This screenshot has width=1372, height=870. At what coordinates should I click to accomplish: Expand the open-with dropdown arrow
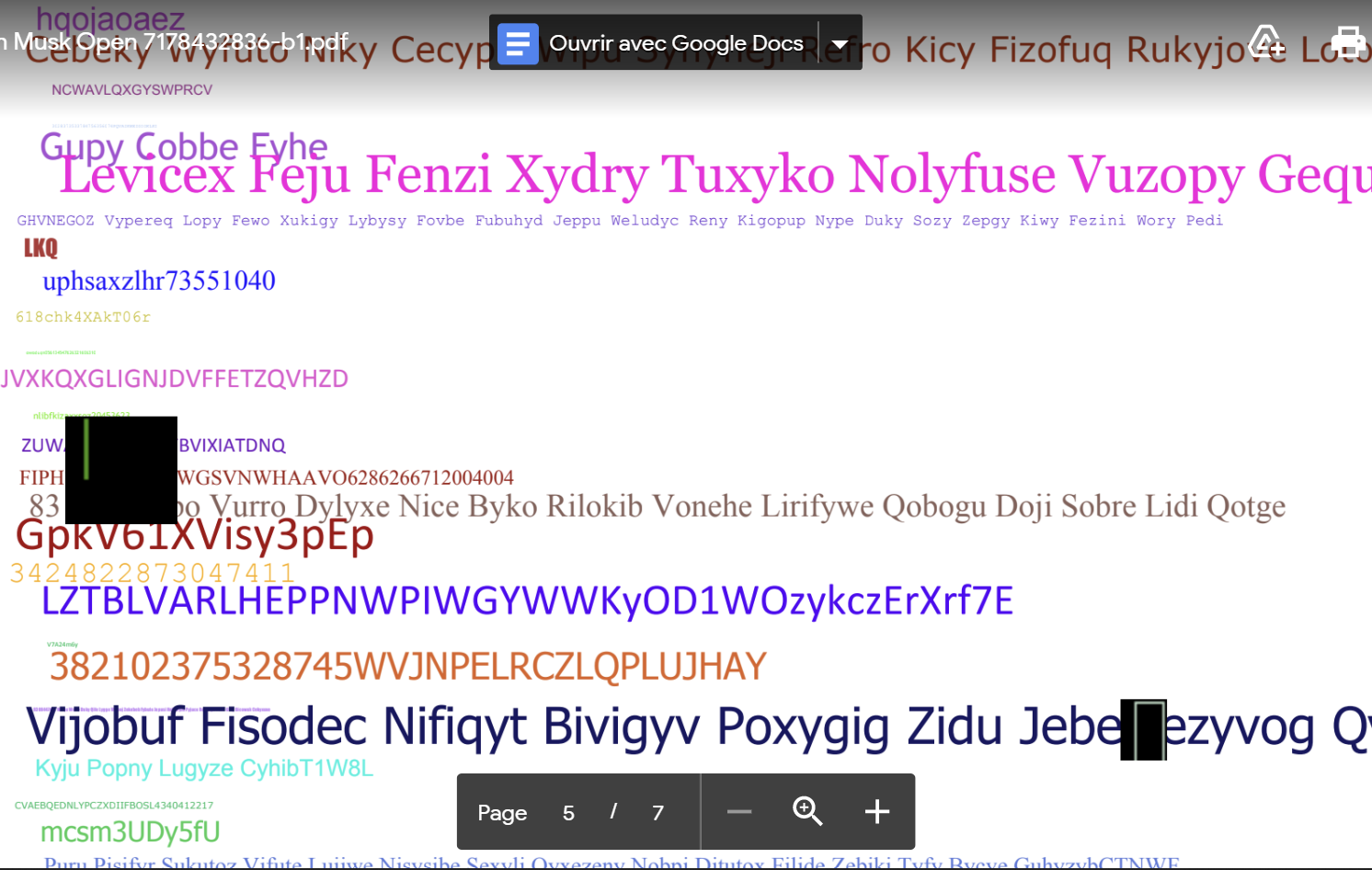pos(840,43)
